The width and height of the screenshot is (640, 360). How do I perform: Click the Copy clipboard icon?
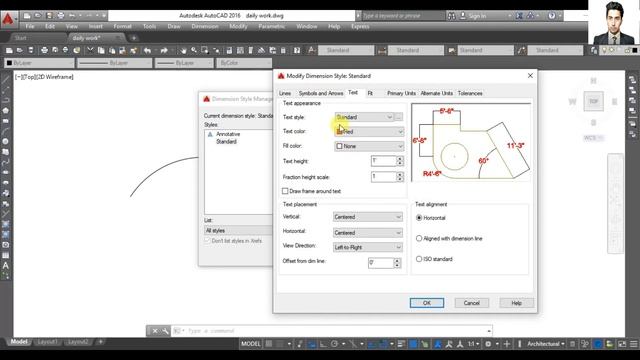pyautogui.click(x=101, y=50)
